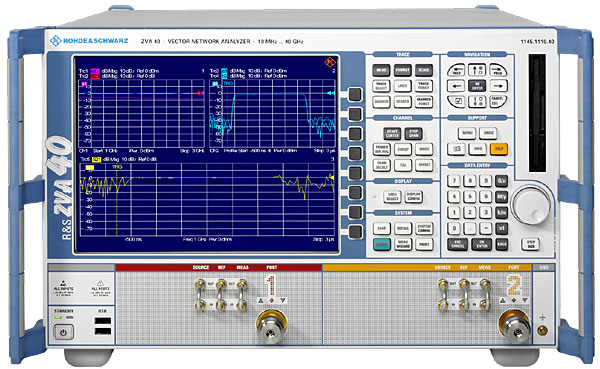
Task: Push the down arrow navigation key
Action: coord(477,101)
